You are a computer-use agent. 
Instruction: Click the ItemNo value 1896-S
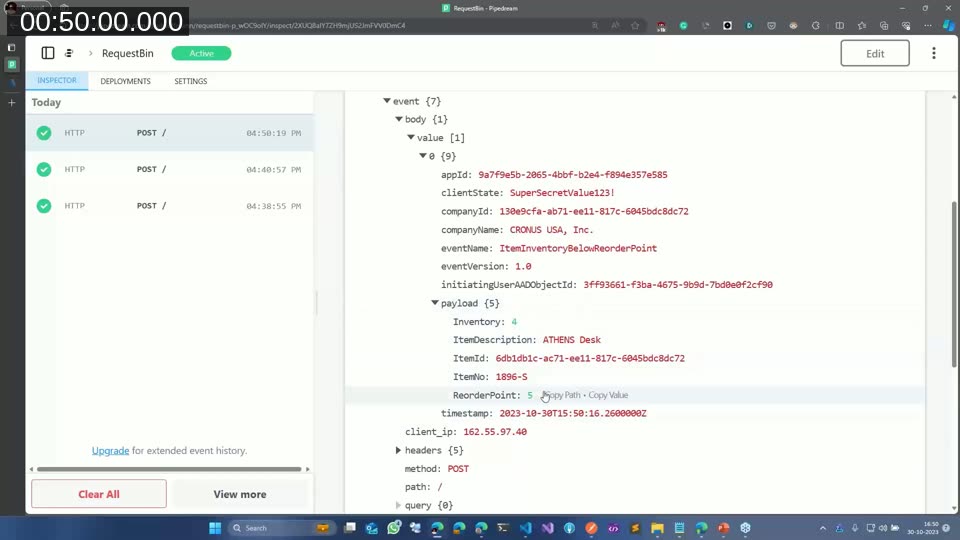coord(511,377)
